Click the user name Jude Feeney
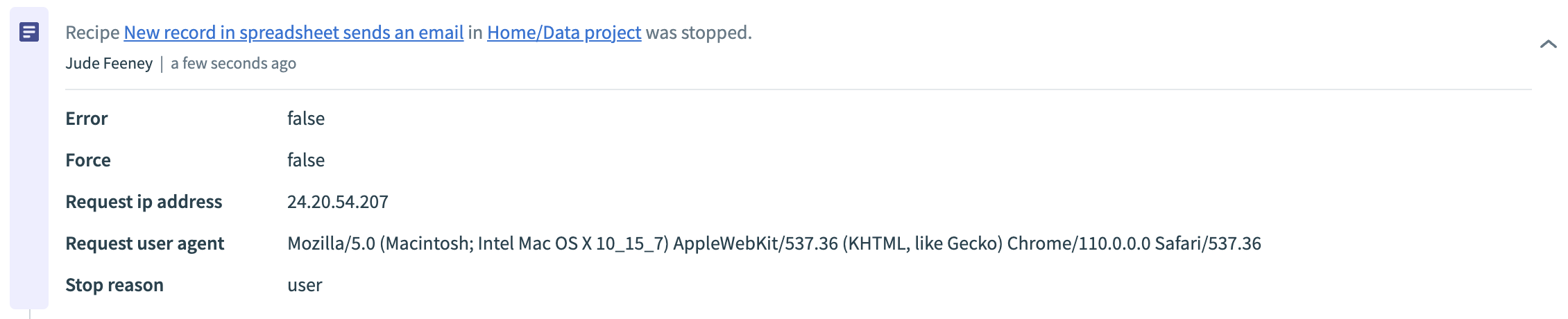Image resolution: width=1568 pixels, height=319 pixels. click(x=109, y=64)
